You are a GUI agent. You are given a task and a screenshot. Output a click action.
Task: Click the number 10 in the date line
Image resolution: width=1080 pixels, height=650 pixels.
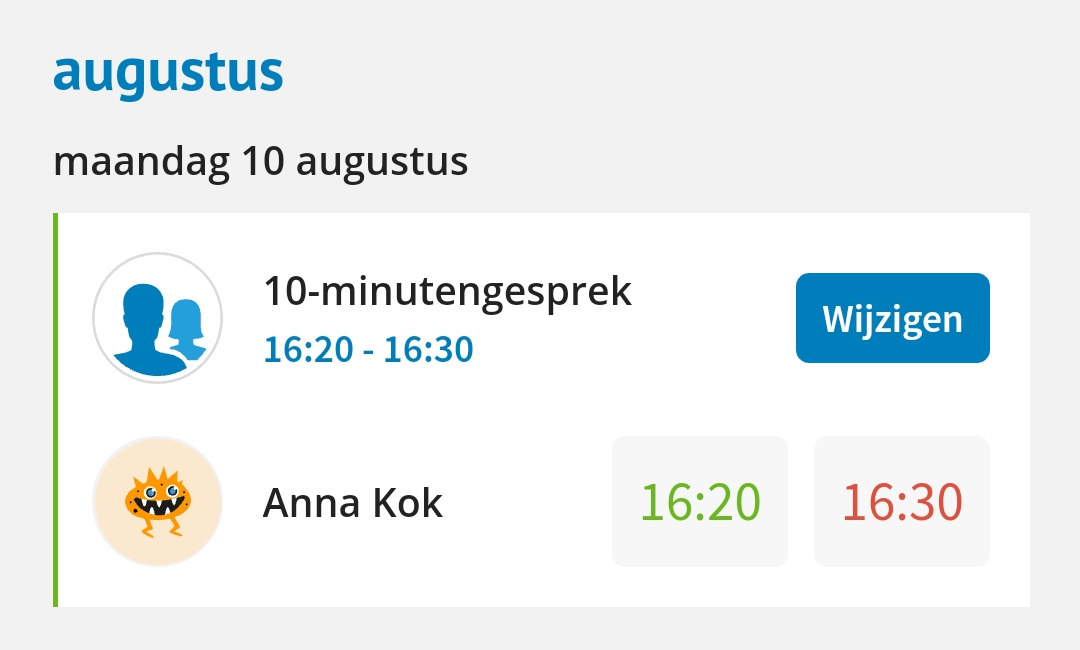pos(262,160)
